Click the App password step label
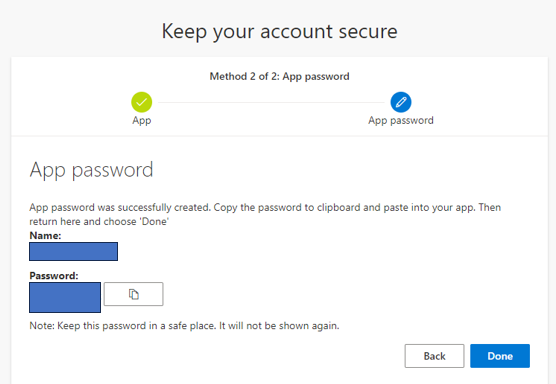Image resolution: width=556 pixels, height=384 pixels. 401,121
